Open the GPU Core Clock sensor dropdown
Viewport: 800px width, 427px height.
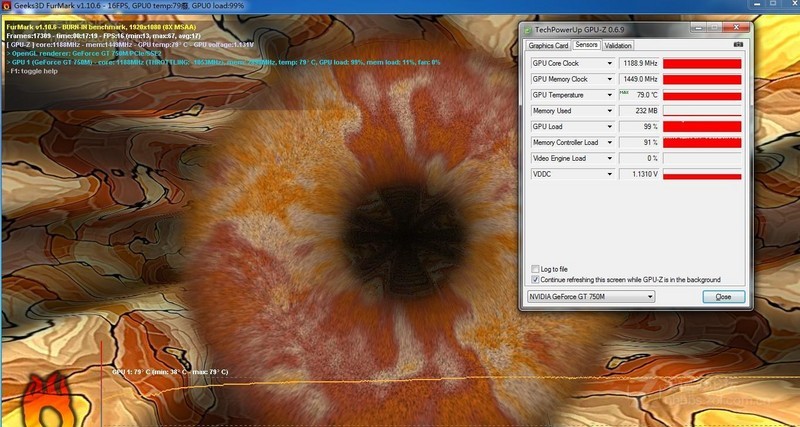pos(609,64)
